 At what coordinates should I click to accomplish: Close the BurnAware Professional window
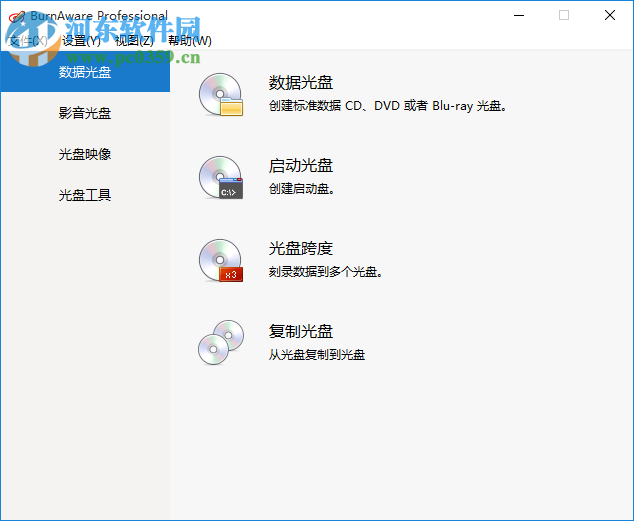point(610,15)
